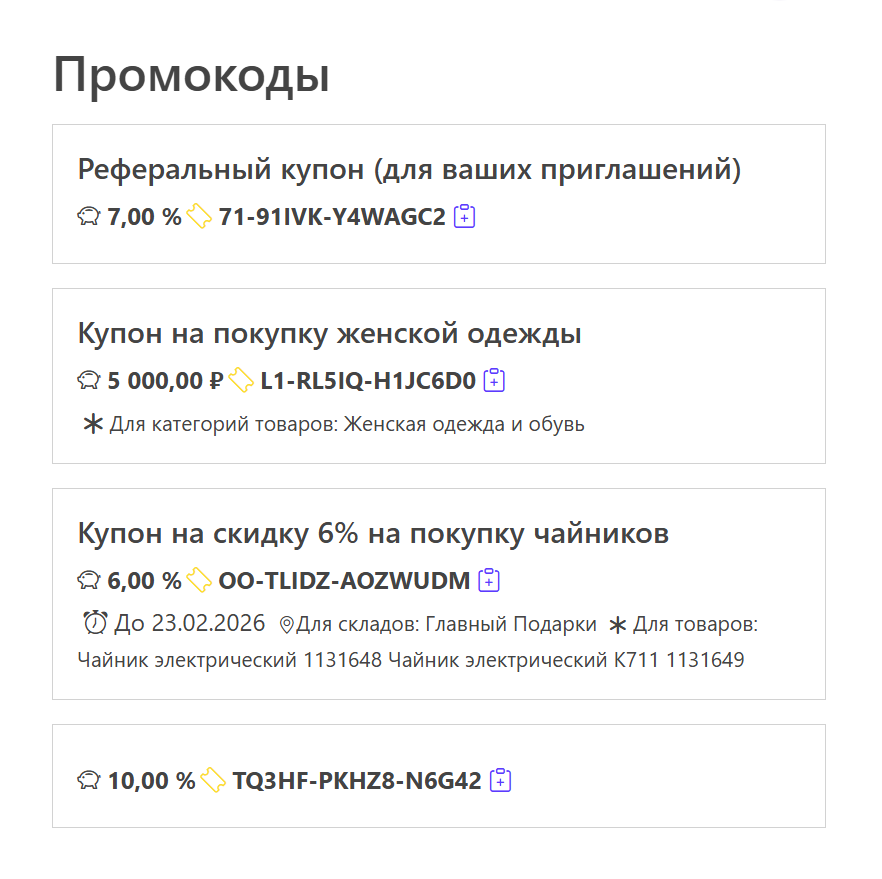Click the asterisk icon near Женская одежда note
The height and width of the screenshot is (879, 882).
94,423
